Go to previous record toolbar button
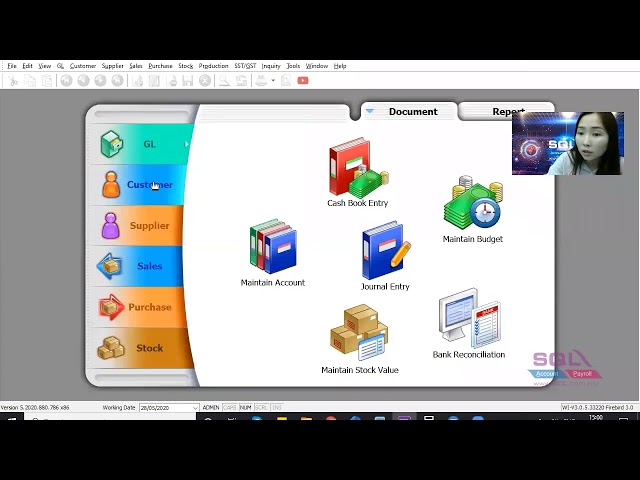 tap(83, 81)
